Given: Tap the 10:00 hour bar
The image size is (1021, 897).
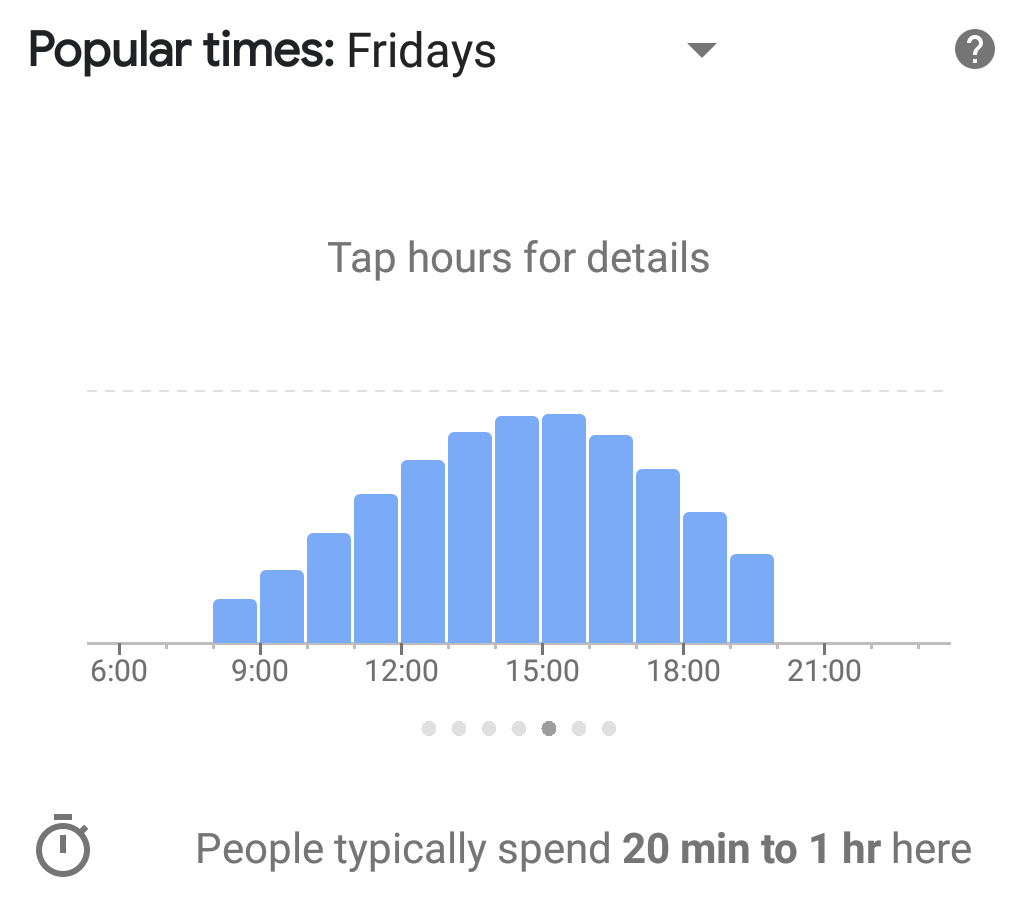Looking at the screenshot, I should (x=329, y=588).
